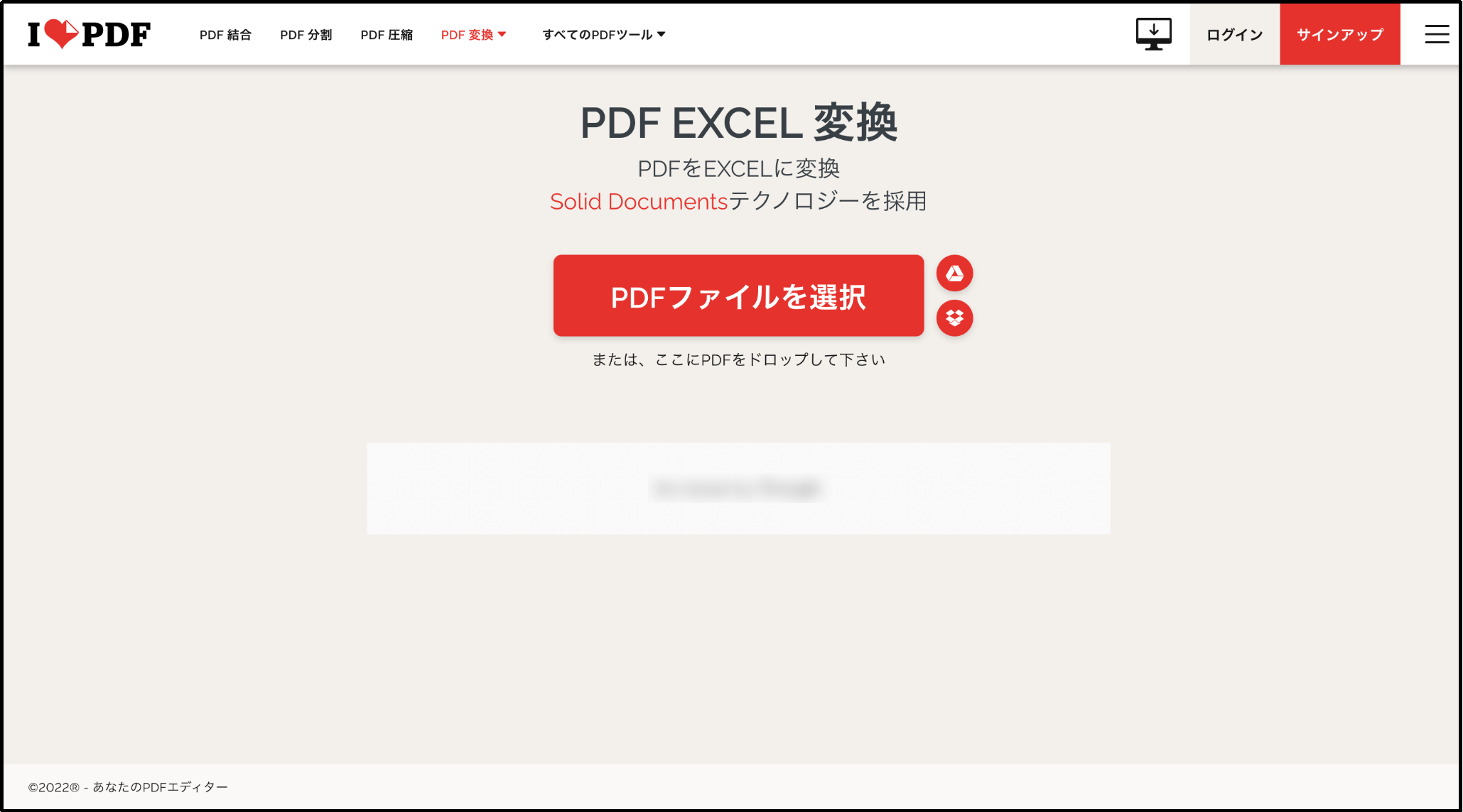Click the PDF text in the logo

point(116,34)
